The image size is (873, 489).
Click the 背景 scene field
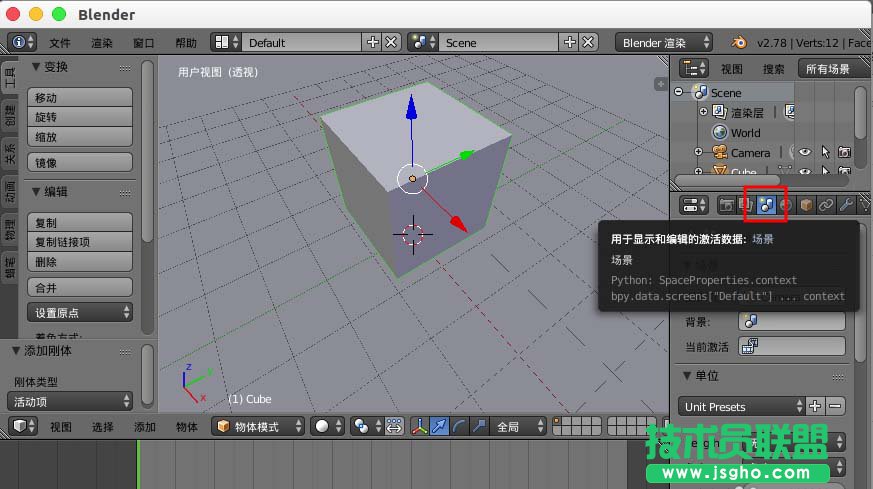coord(792,321)
